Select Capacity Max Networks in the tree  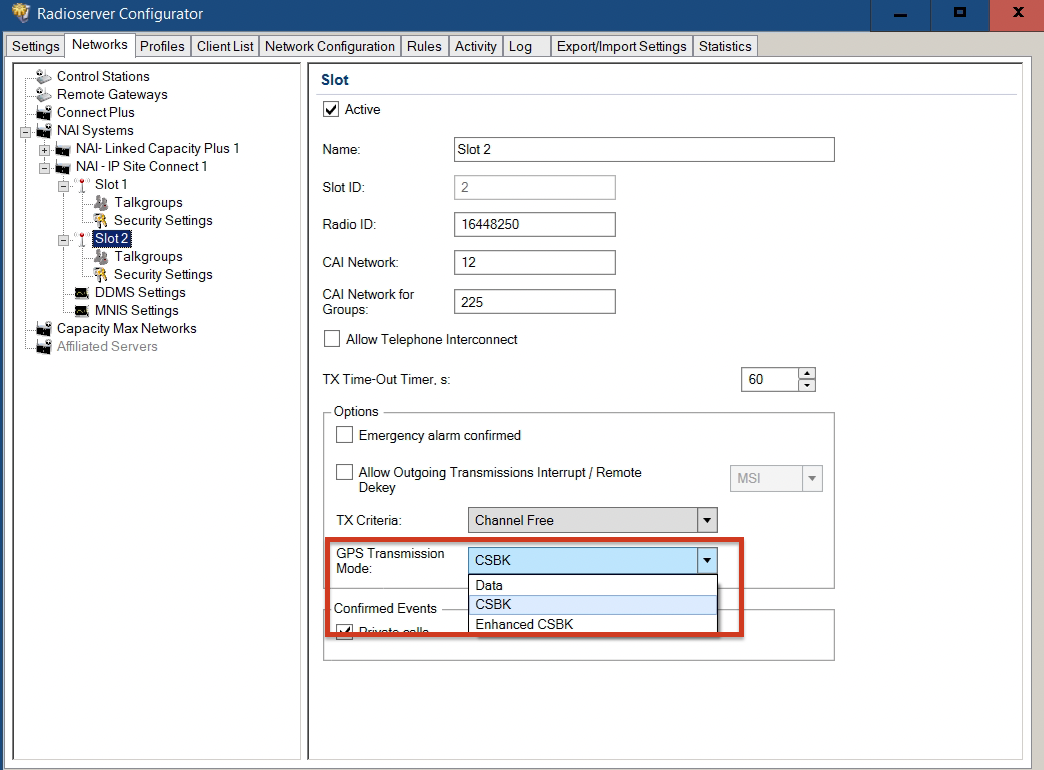(127, 328)
